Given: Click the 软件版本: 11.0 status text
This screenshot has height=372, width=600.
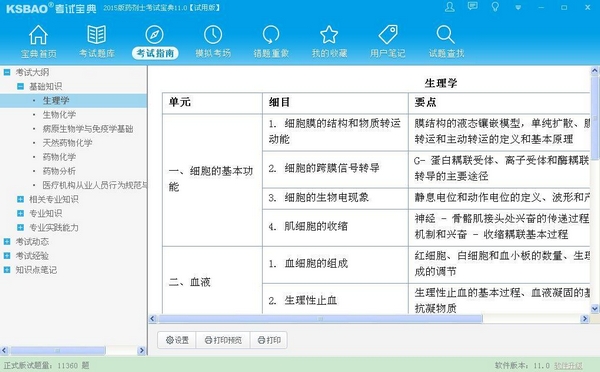Looking at the screenshot, I should point(522,365).
